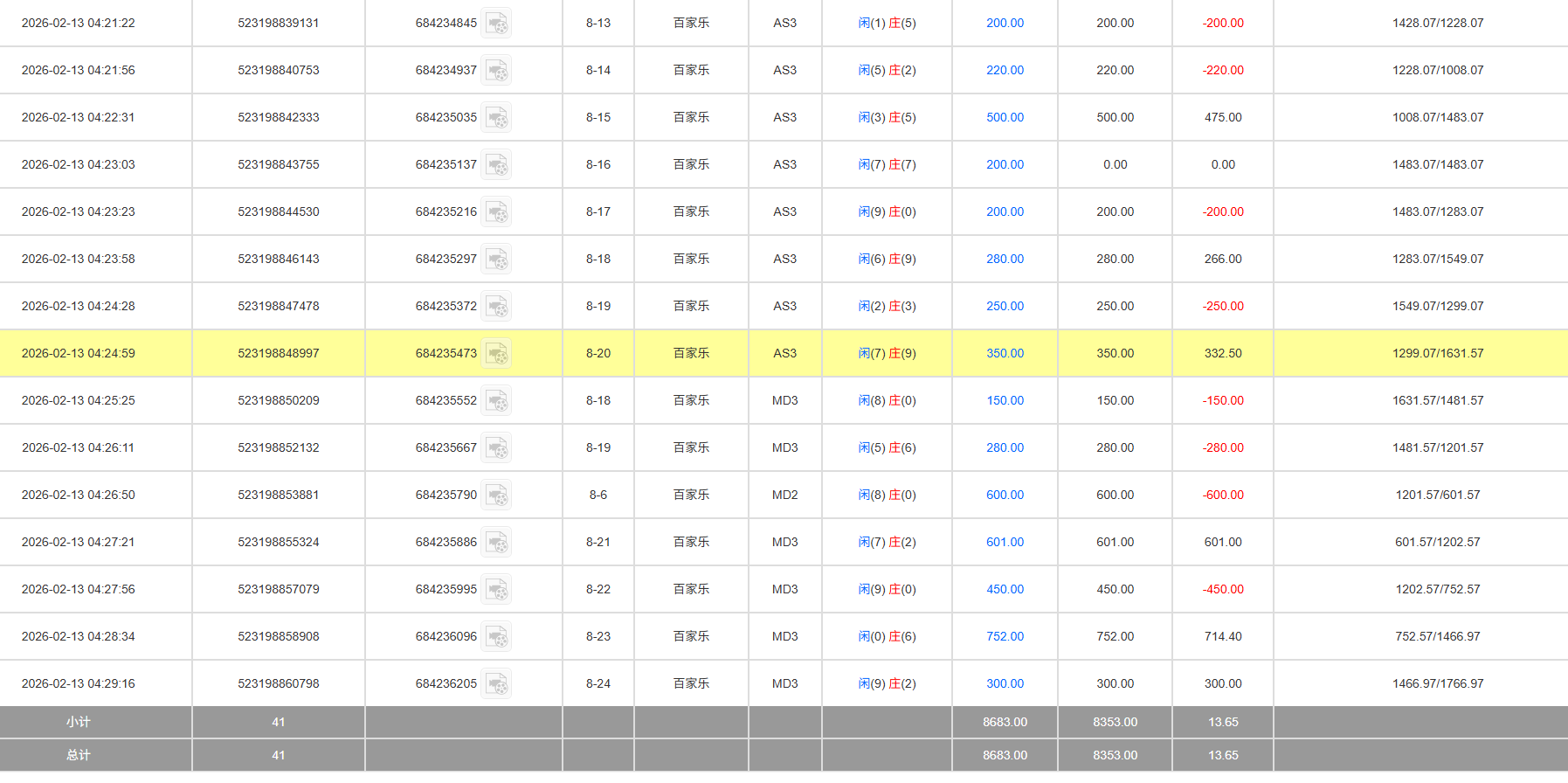Click the blue 220.00 bet amount
The image size is (1568, 783).
(x=1005, y=70)
